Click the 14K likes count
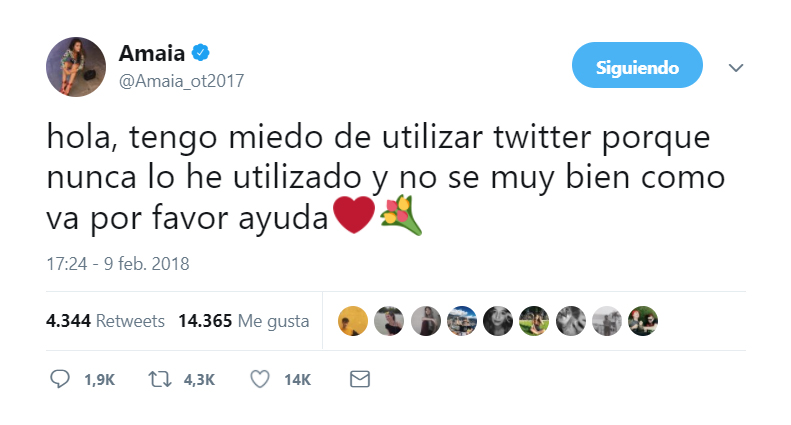The image size is (791, 425). pos(297,380)
